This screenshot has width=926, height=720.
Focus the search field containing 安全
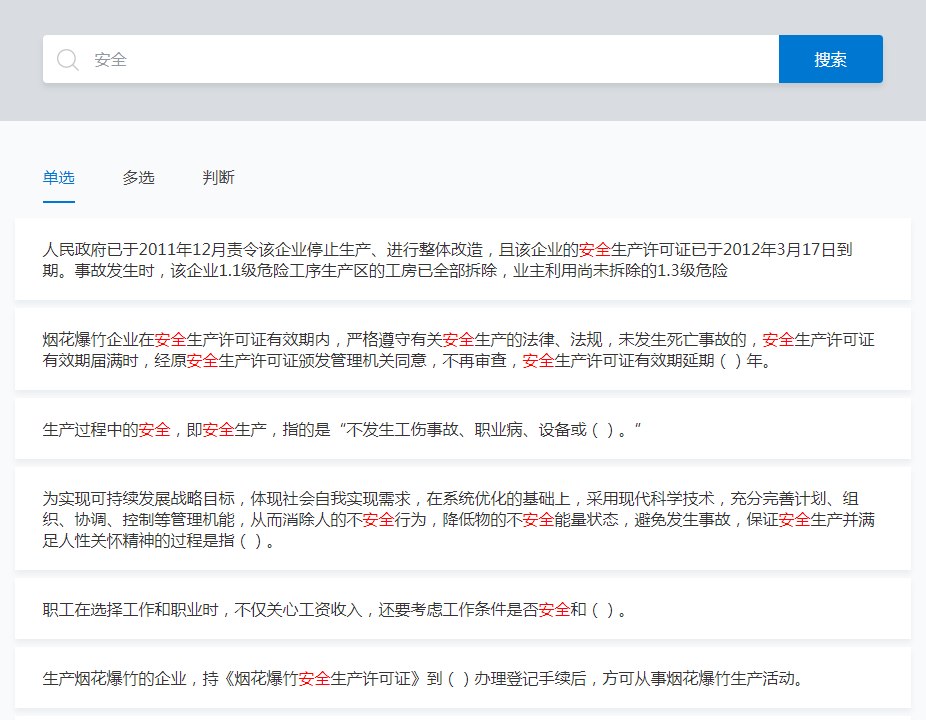pos(411,59)
